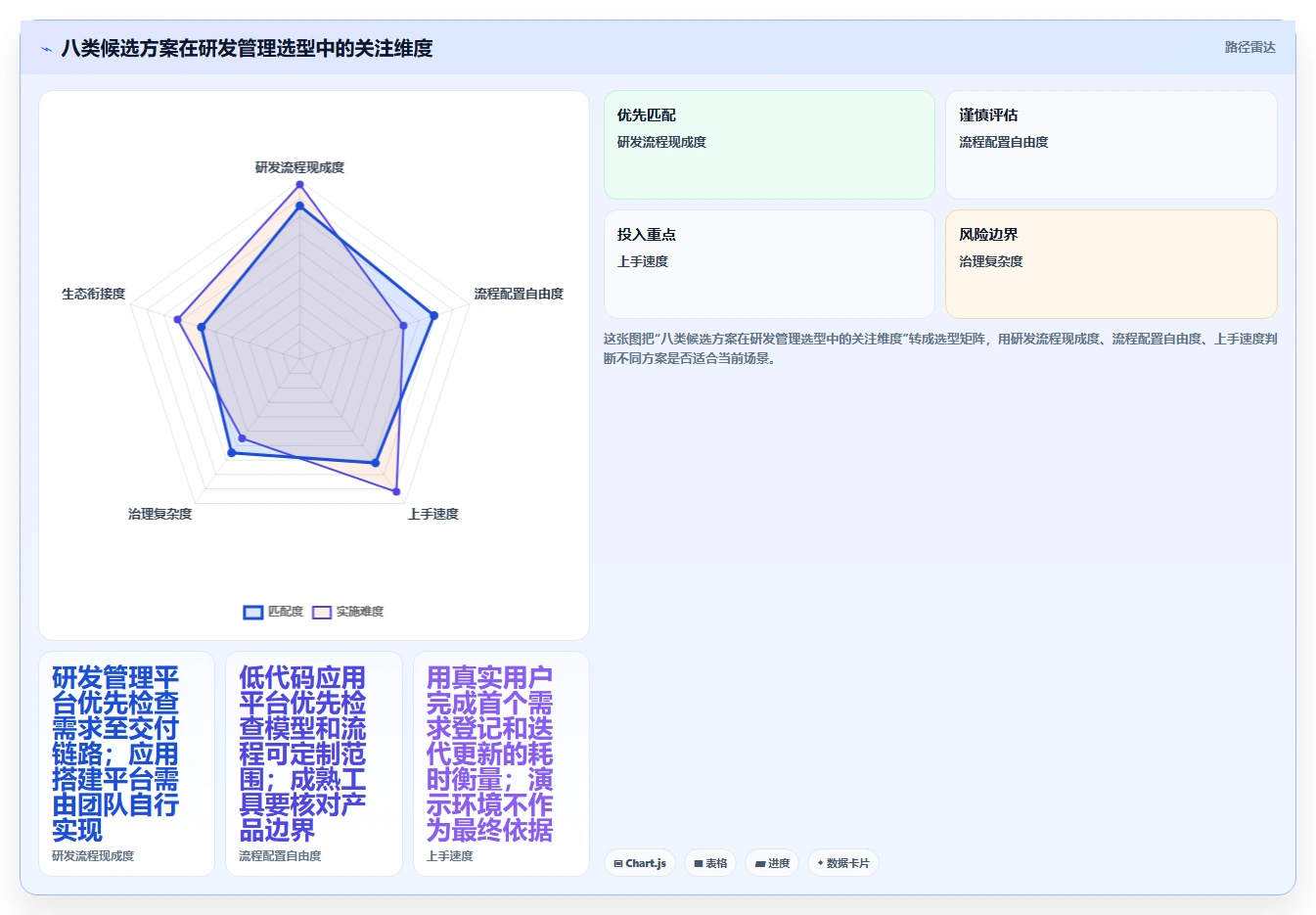
Task: Click the purple 实施难度 point on 生态衔接度 axis
Action: [x=177, y=319]
